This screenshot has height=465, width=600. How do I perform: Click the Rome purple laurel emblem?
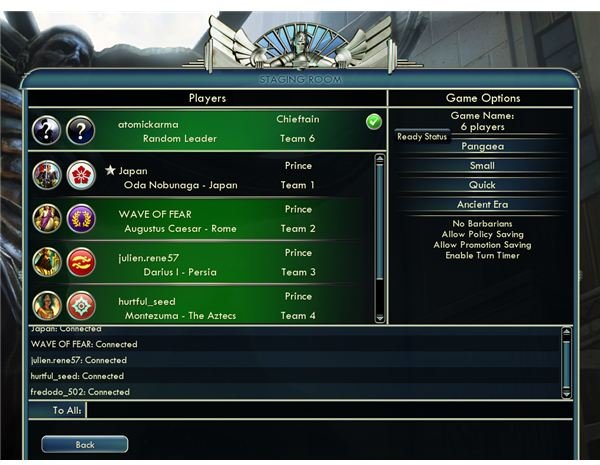81,219
